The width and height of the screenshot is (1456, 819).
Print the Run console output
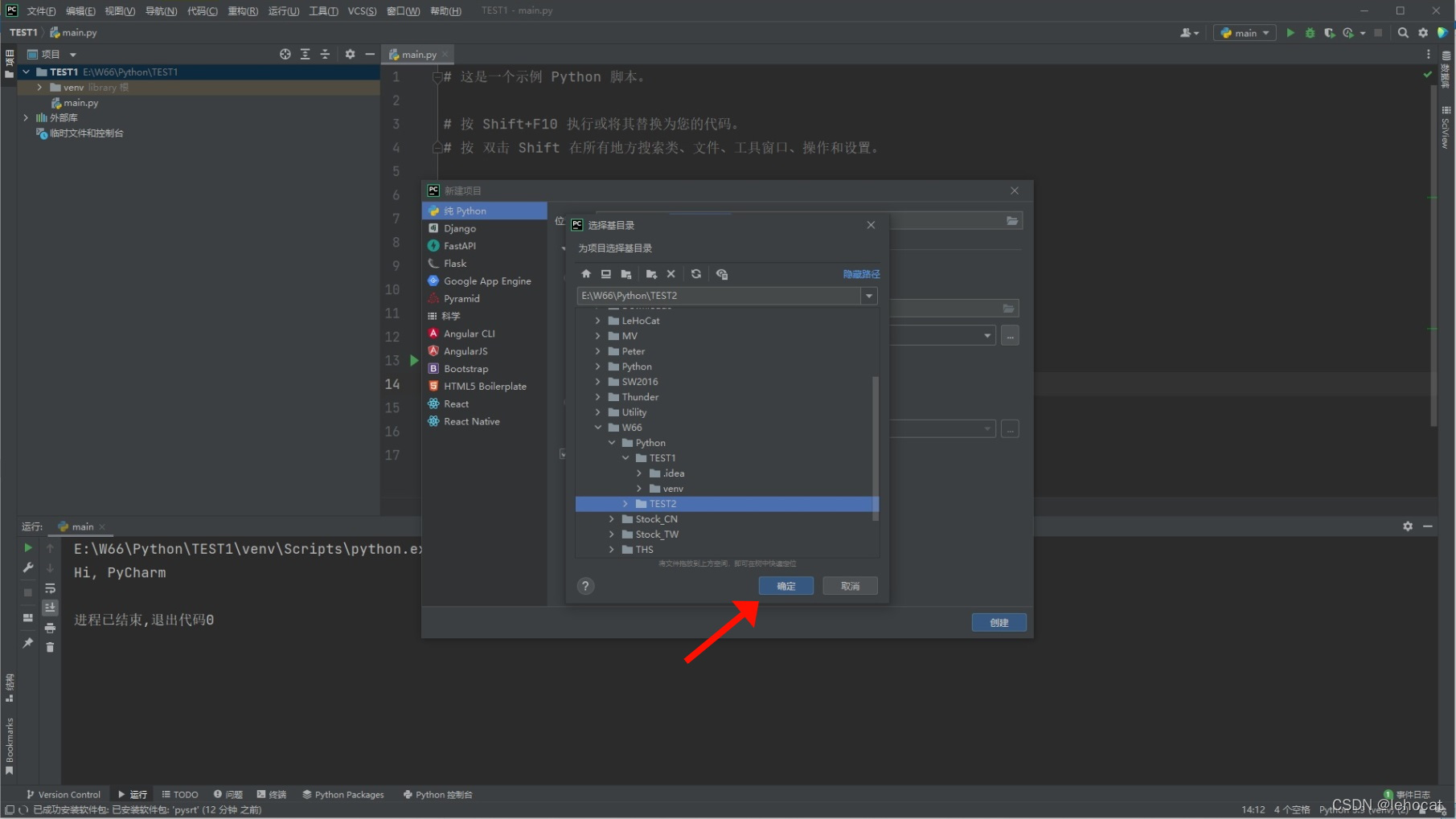(x=50, y=628)
